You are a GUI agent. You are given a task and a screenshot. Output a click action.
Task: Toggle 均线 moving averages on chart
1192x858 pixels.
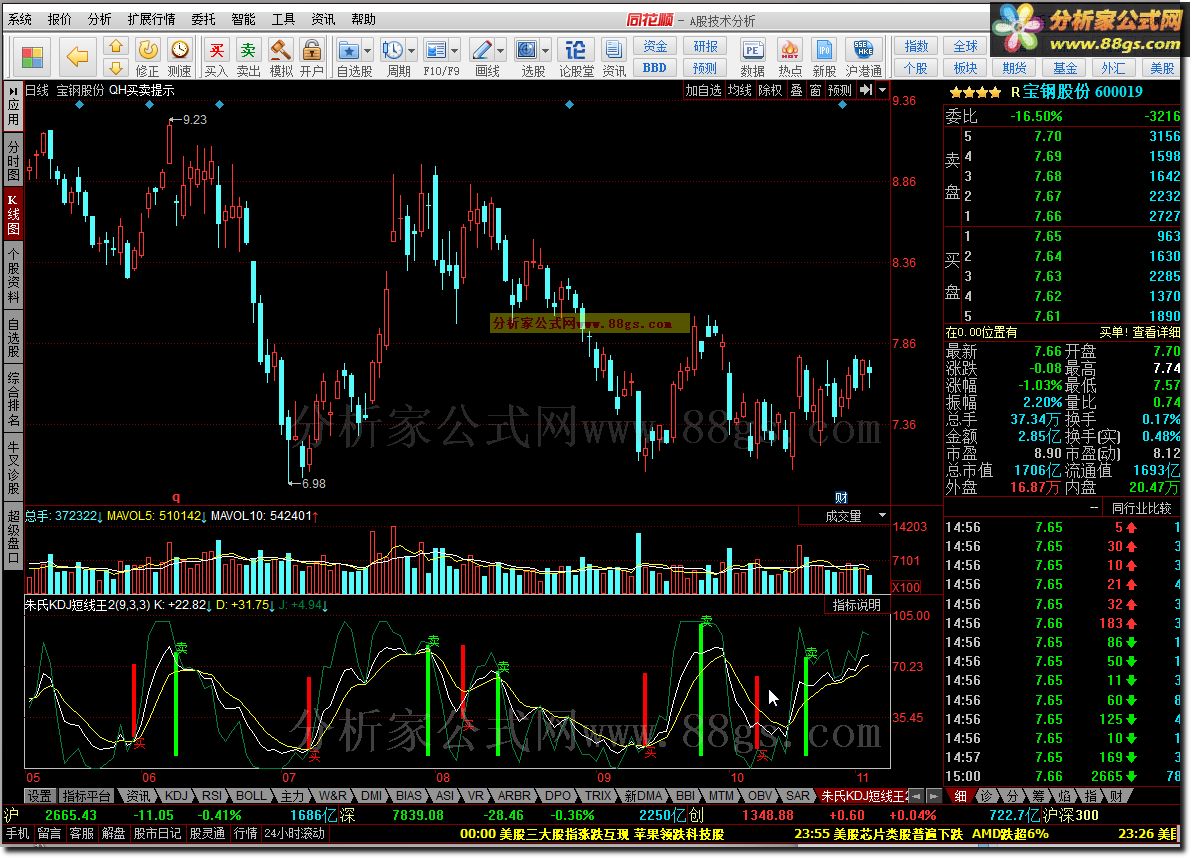[x=740, y=90]
